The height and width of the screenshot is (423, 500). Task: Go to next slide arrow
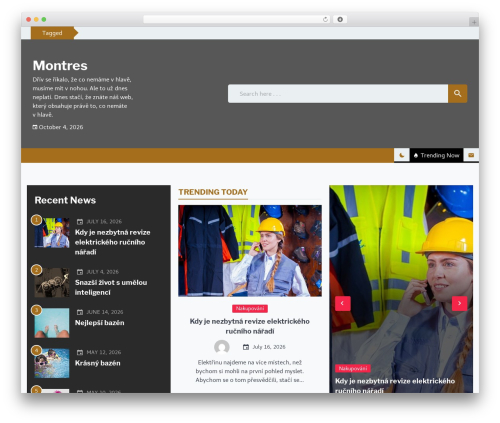pos(459,303)
